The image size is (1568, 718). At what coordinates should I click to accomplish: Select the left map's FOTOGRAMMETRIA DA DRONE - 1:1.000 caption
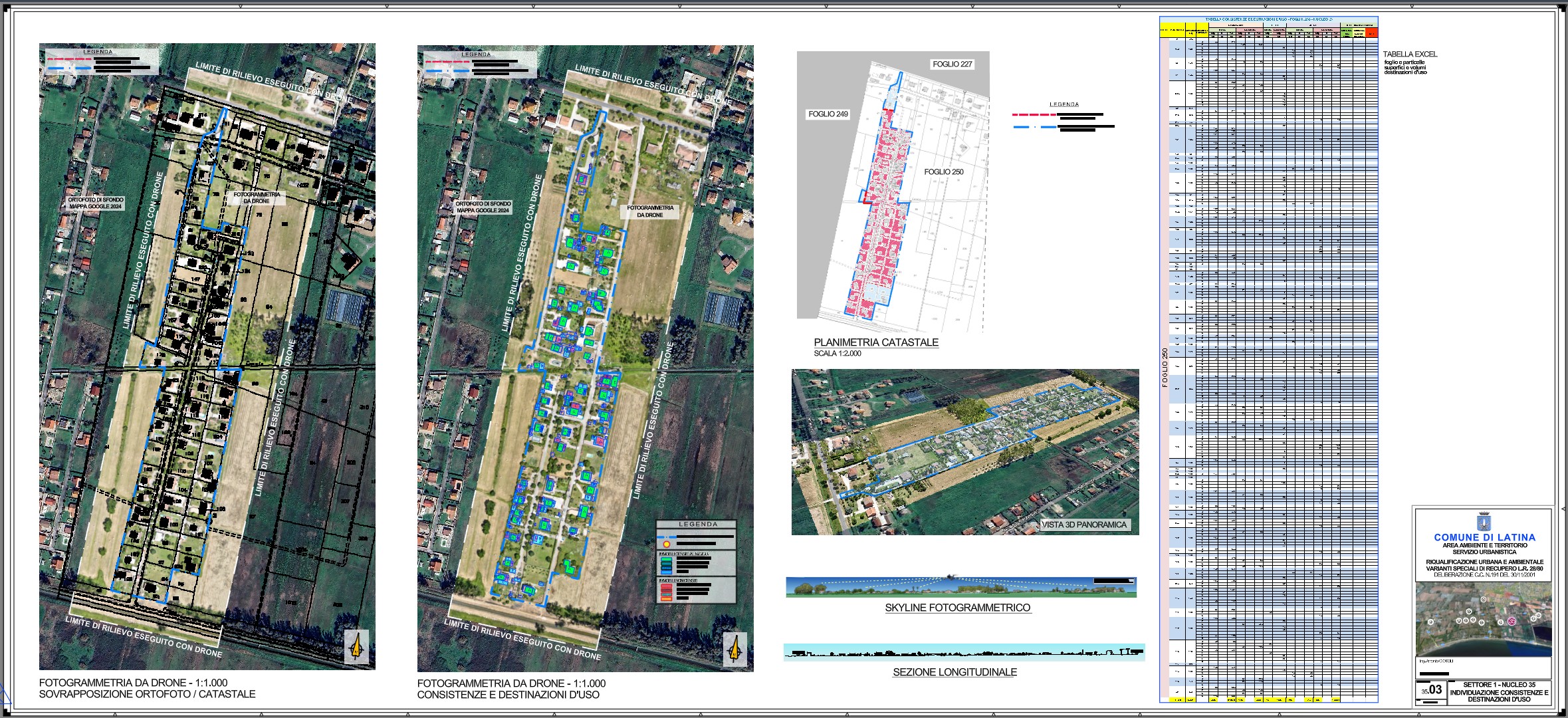[x=133, y=683]
